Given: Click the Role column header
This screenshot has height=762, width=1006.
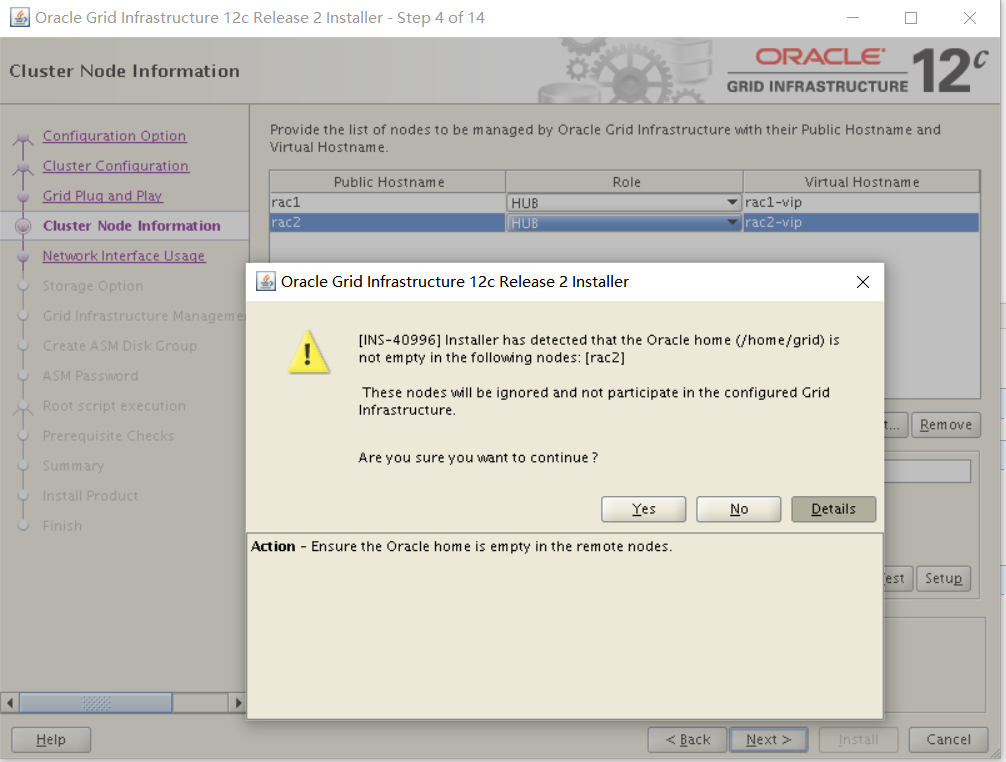Looking at the screenshot, I should pos(625,182).
